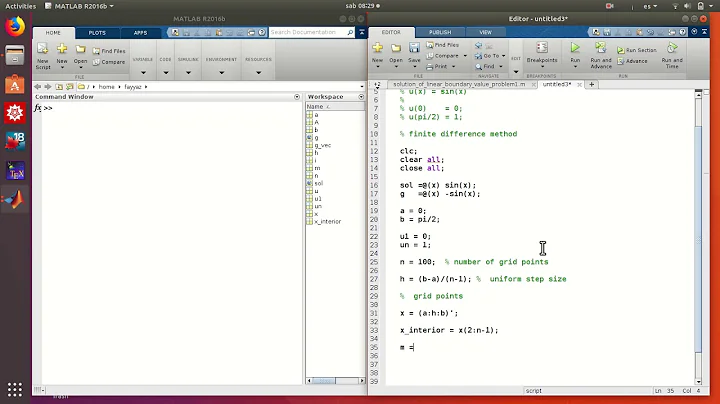The height and width of the screenshot is (404, 720).
Task: Launch Ubuntu Software from the dock
Action: (x=15, y=84)
